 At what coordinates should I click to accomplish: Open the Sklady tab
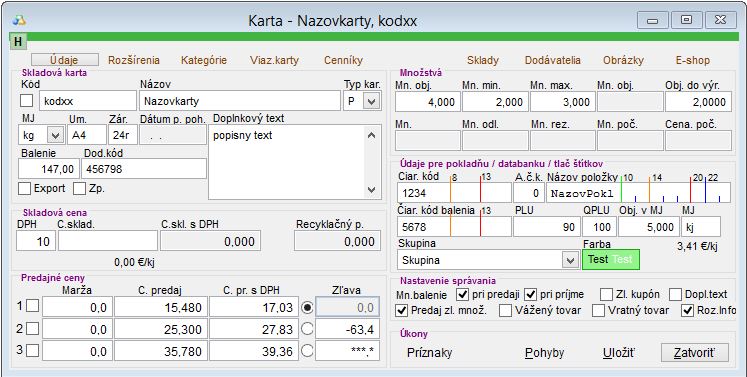[x=483, y=60]
